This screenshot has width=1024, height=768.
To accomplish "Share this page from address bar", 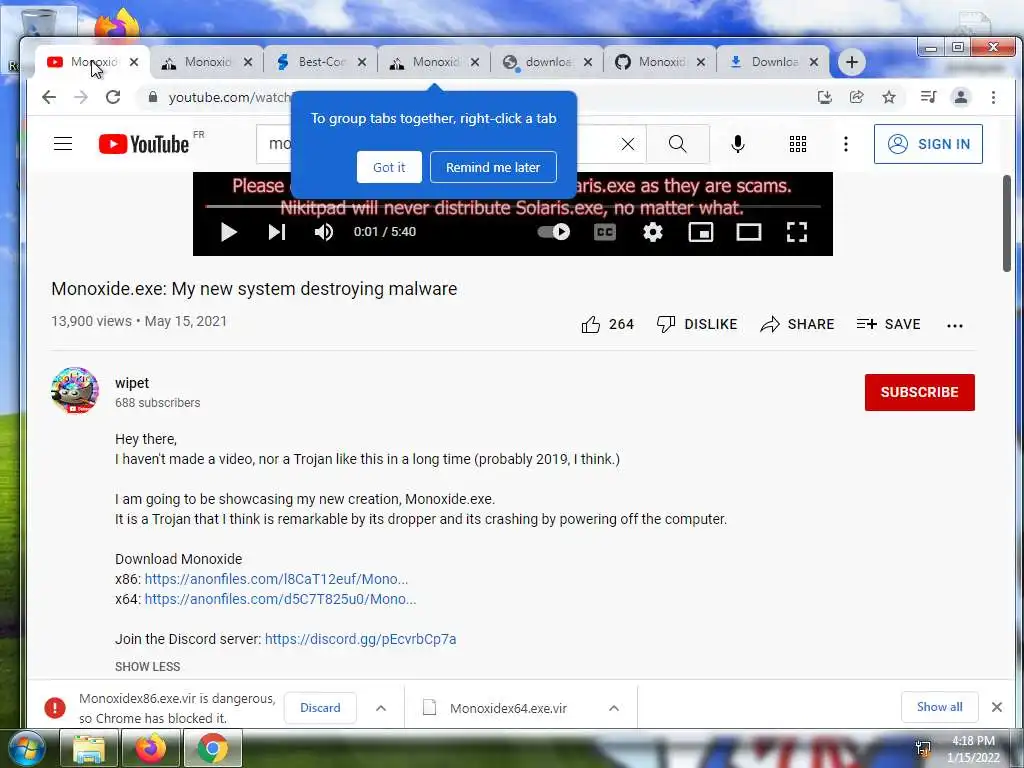I will 857,97.
